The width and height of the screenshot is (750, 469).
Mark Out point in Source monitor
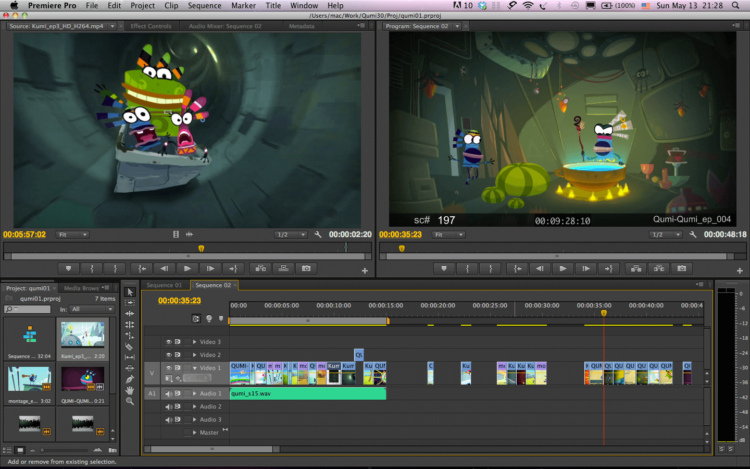pos(115,269)
